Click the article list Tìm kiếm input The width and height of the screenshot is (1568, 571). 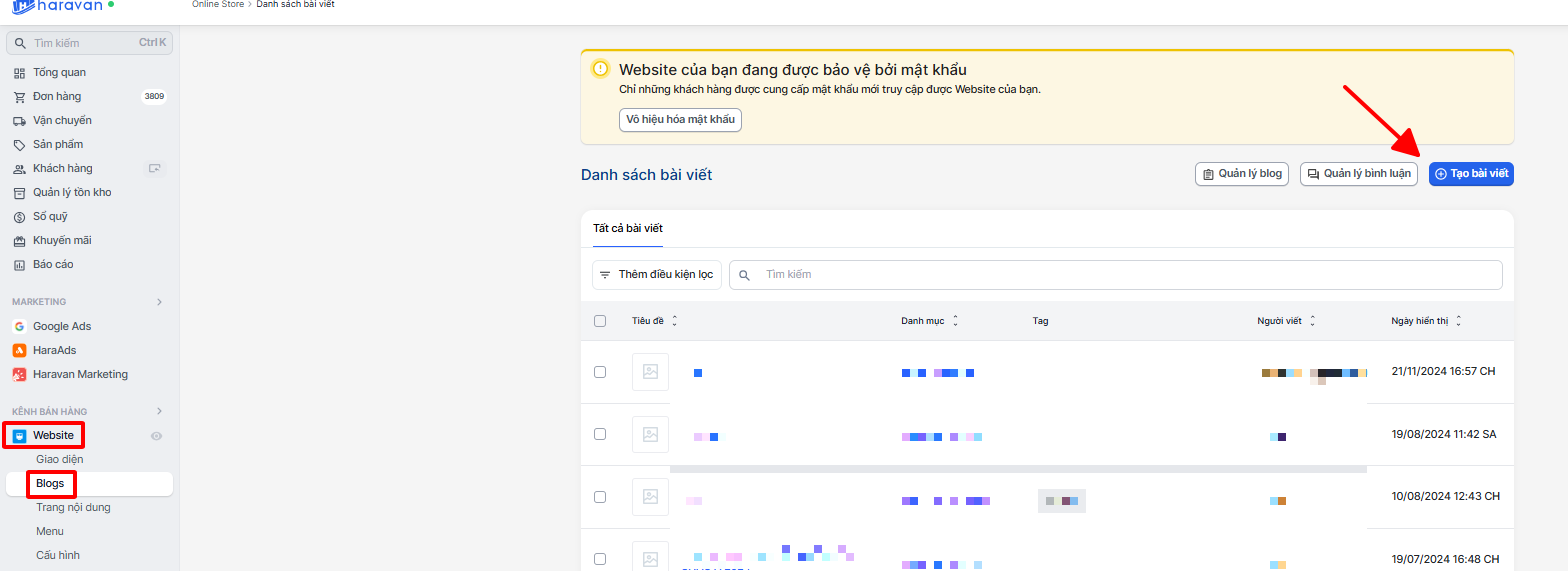(1116, 275)
